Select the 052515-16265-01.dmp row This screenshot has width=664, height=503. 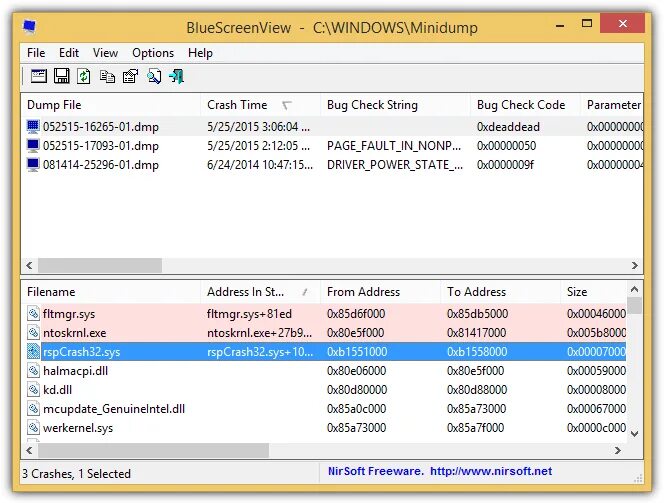click(332, 127)
